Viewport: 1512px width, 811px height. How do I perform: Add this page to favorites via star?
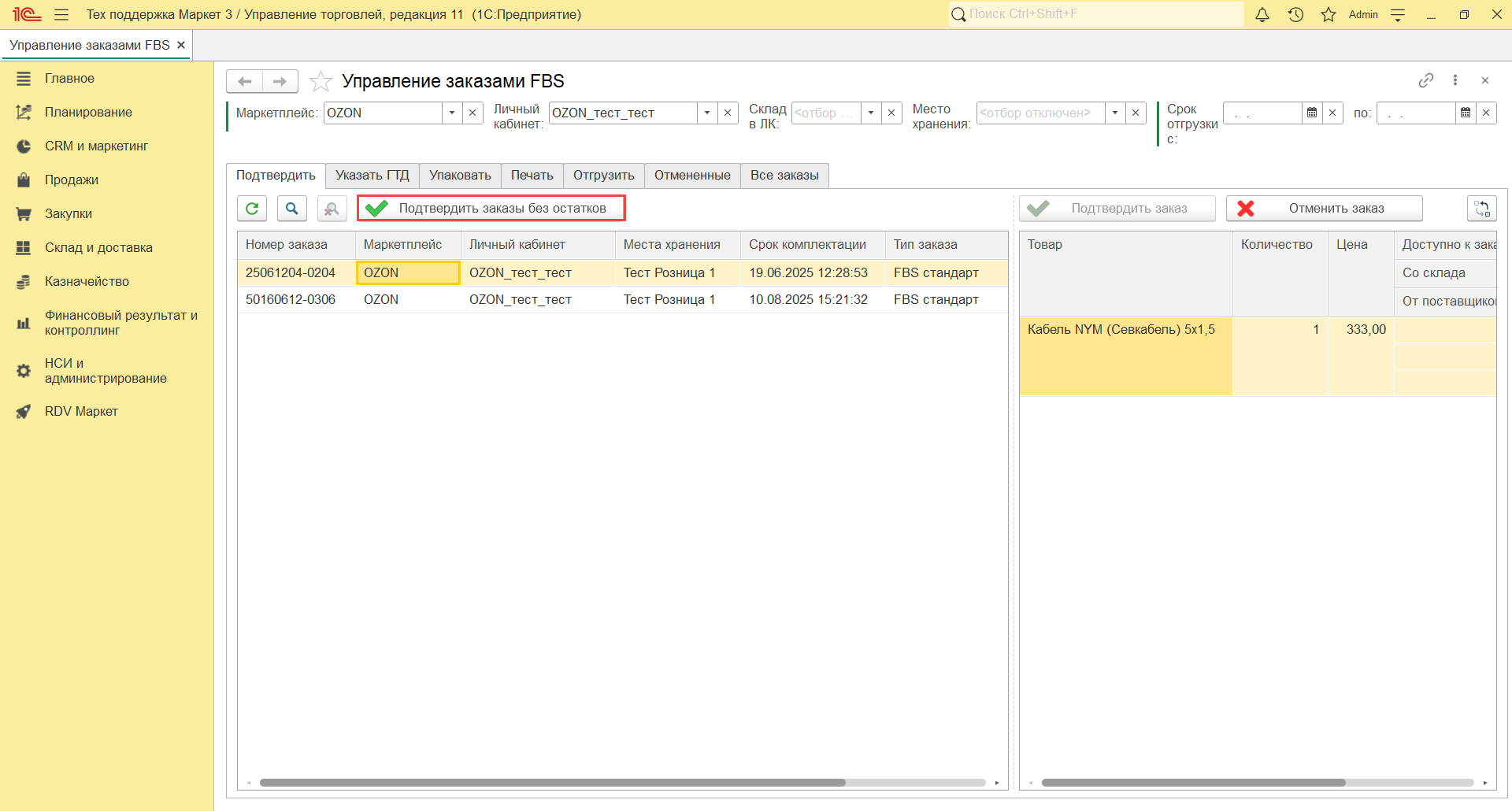point(321,81)
